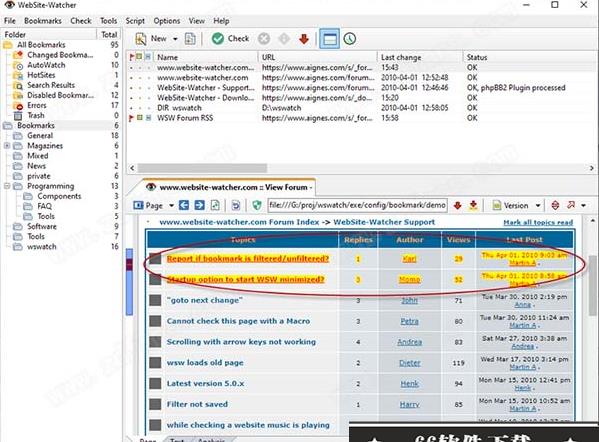
Task: Select the wswatch folder in tree
Action: click(x=42, y=247)
